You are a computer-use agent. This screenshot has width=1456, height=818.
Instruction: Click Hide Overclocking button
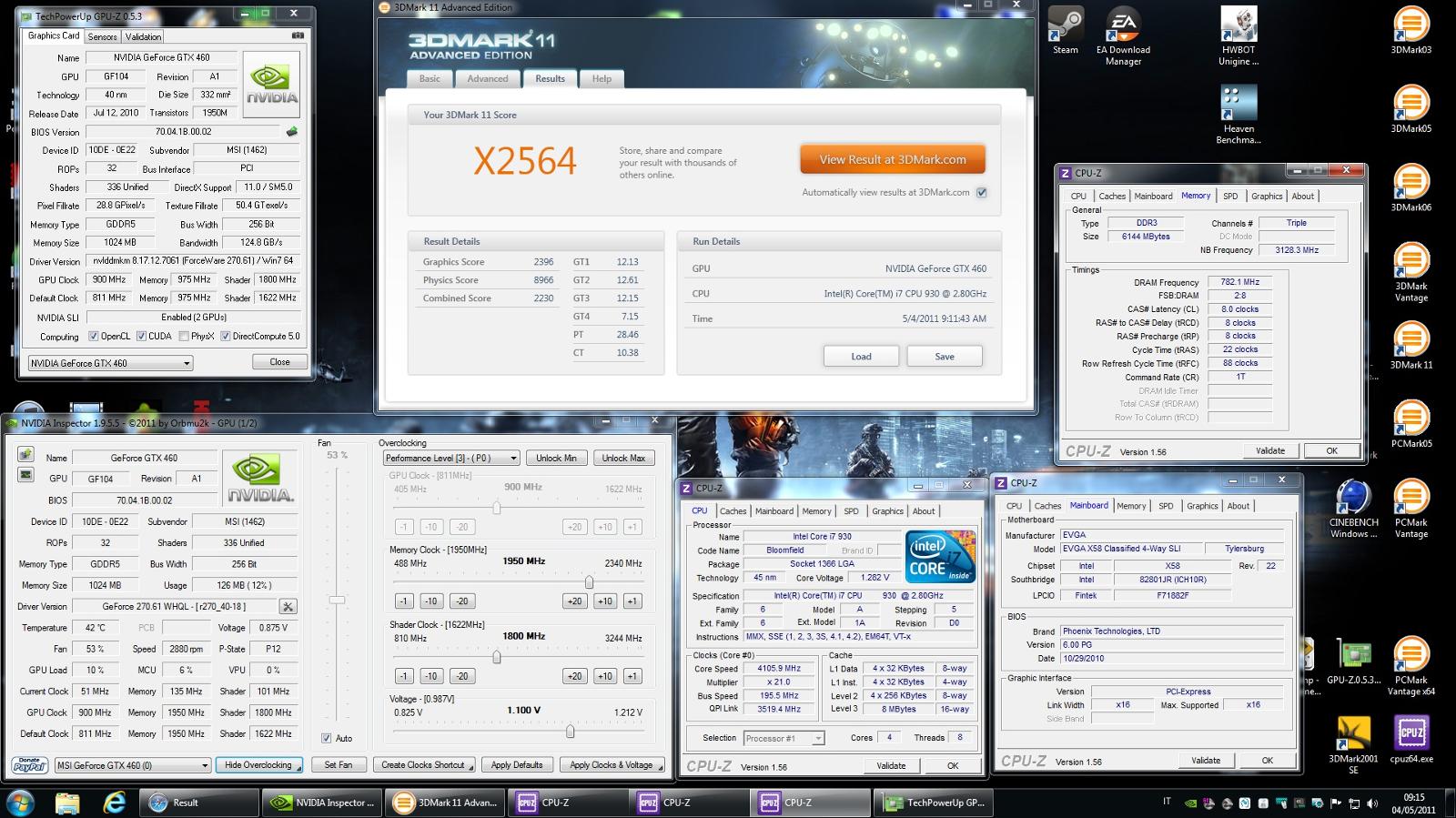coord(258,765)
